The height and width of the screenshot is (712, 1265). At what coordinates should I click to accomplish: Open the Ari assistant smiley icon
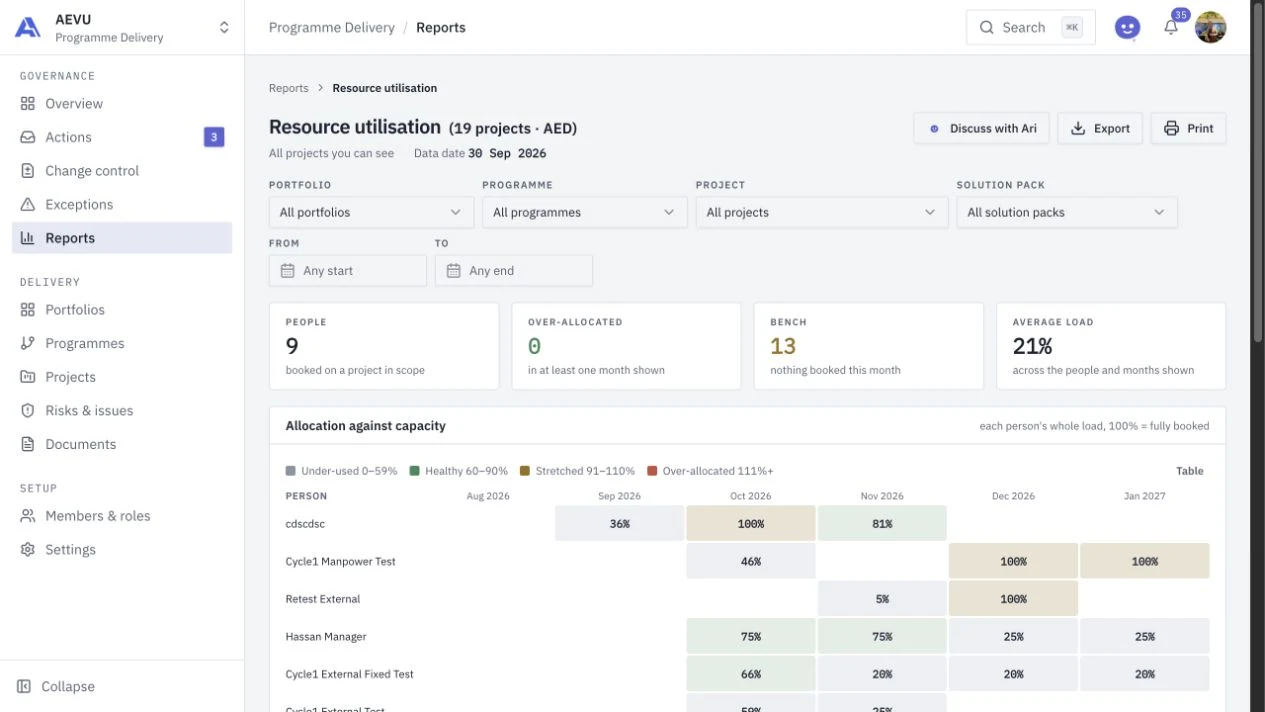(1128, 28)
